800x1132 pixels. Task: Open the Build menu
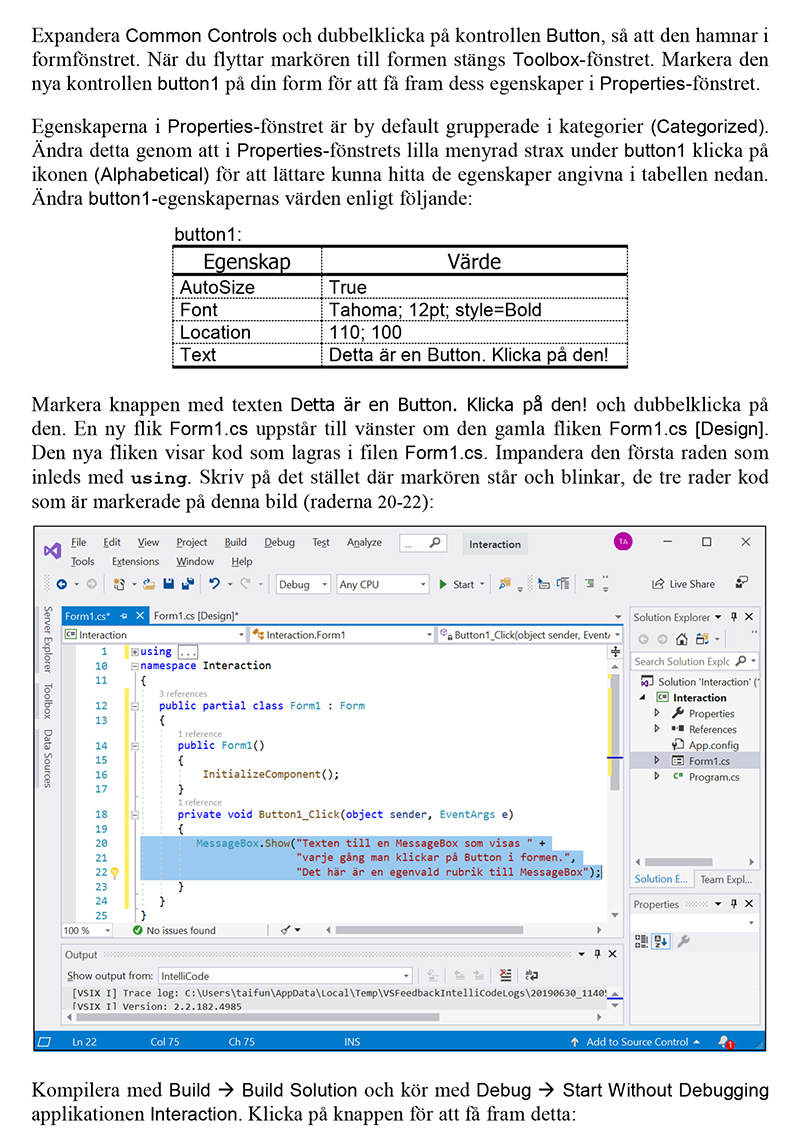235,542
